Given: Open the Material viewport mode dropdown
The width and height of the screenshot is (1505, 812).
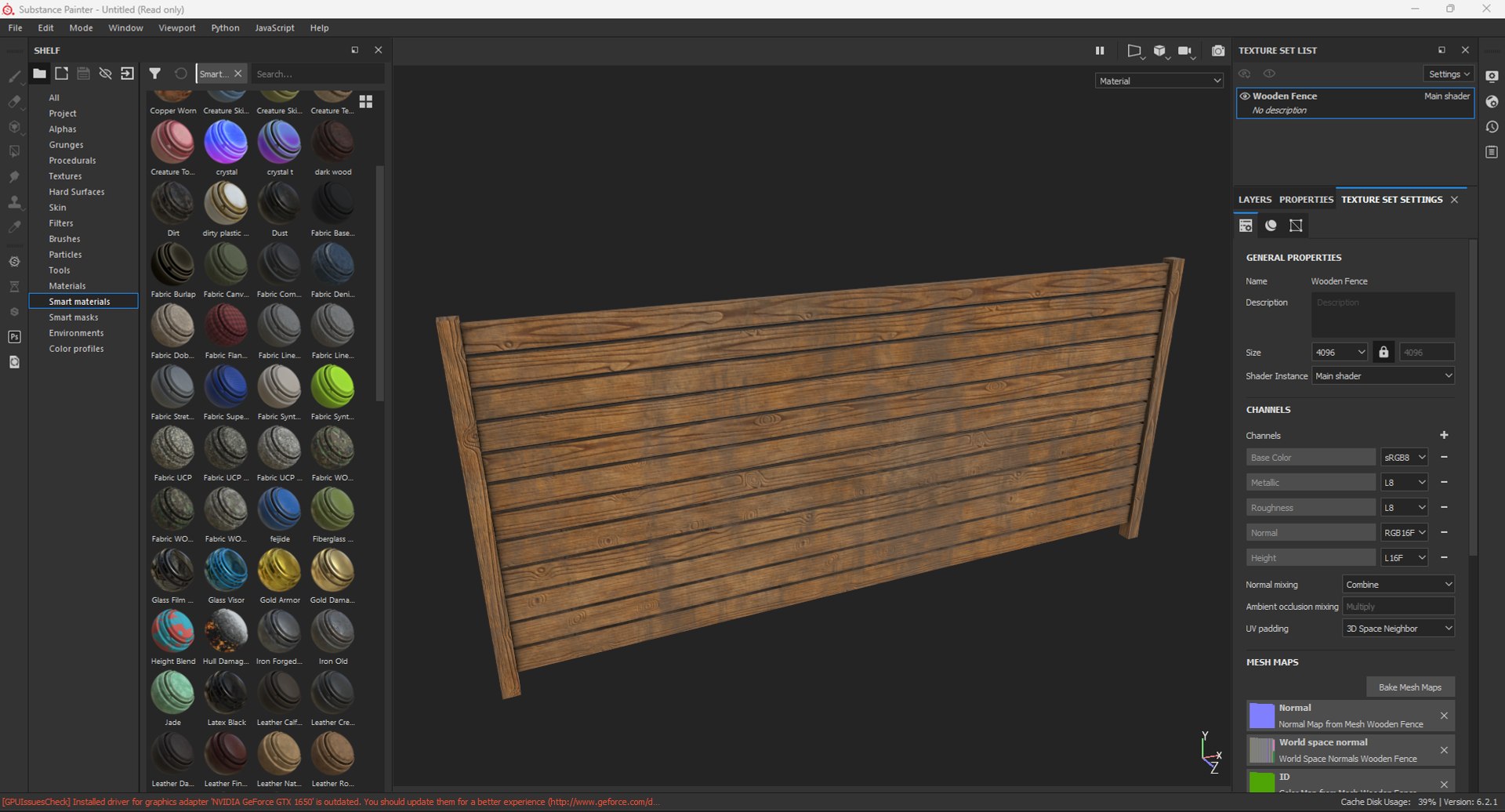Looking at the screenshot, I should pos(1159,81).
